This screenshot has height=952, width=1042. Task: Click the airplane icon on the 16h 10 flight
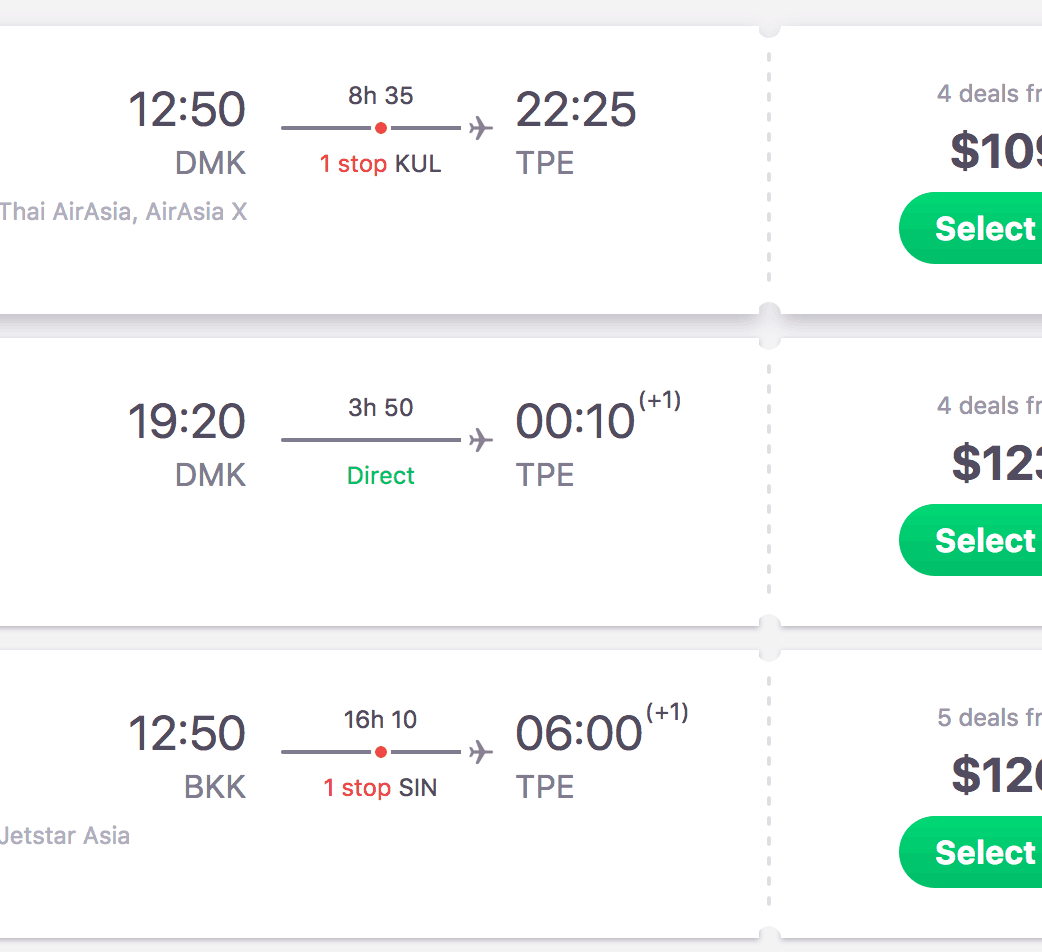481,752
